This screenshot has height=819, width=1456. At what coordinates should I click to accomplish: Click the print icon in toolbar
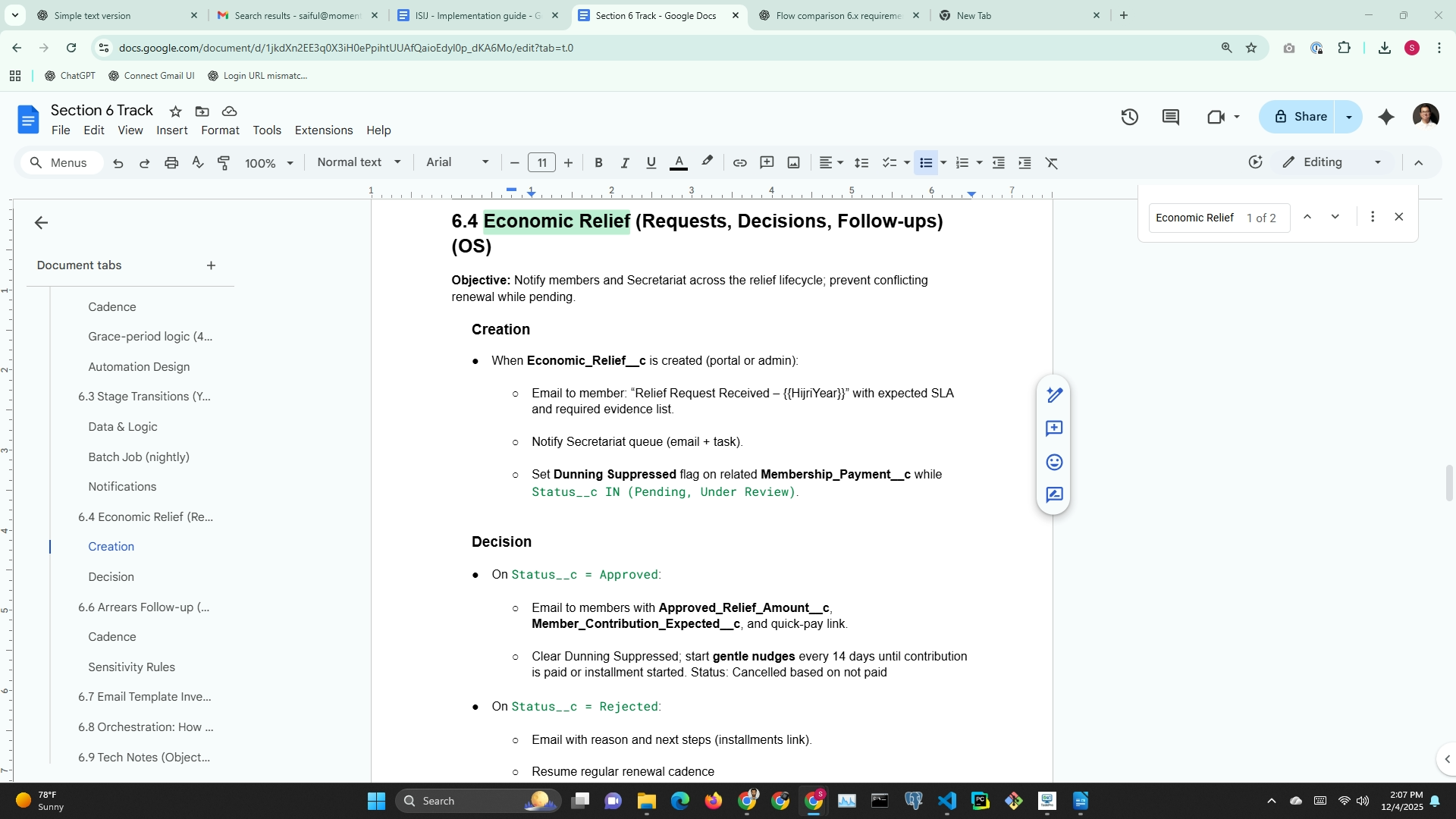point(171,163)
